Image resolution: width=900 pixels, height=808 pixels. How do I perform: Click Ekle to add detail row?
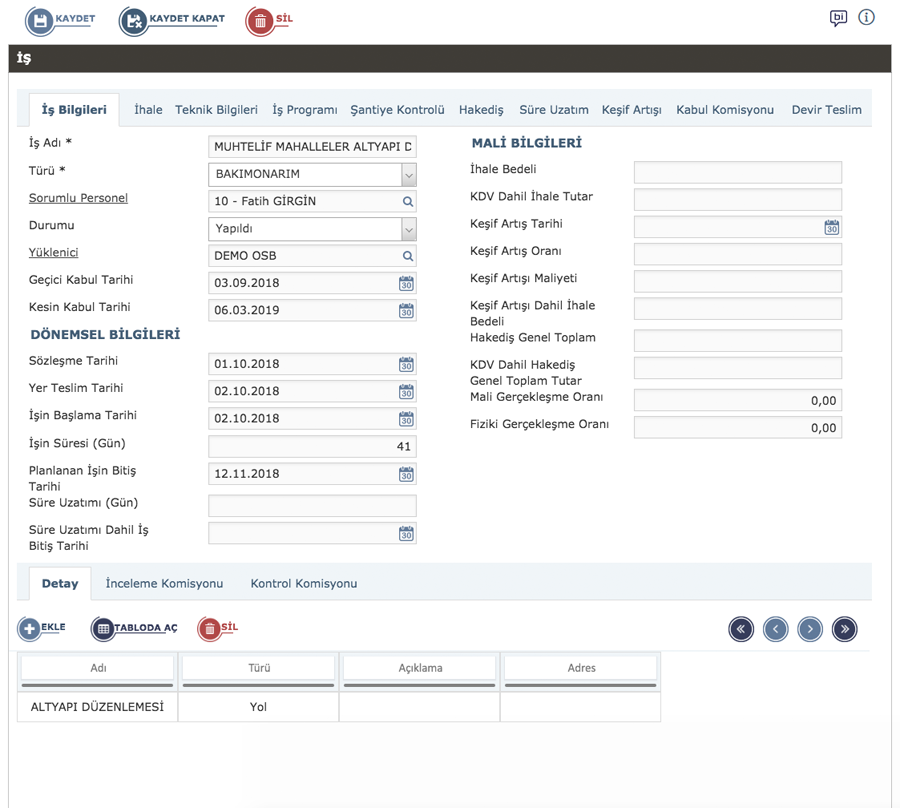[30, 628]
